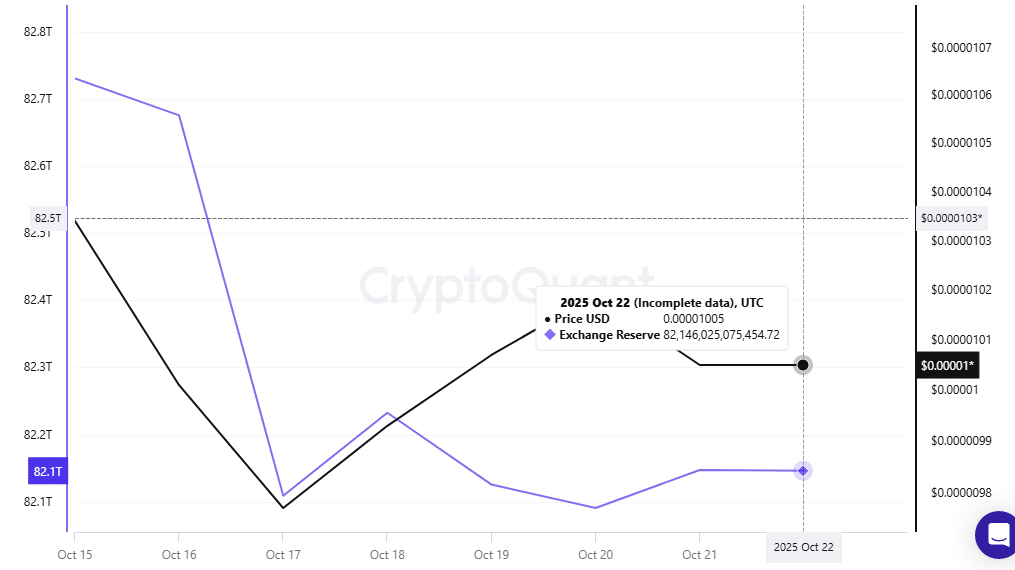
Task: Click the Oct 19 date label
Action: 491,554
